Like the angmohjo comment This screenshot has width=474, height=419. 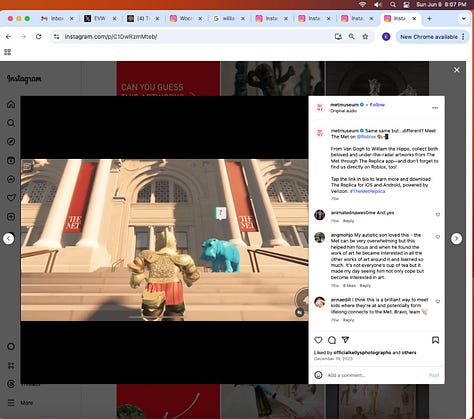click(x=438, y=237)
